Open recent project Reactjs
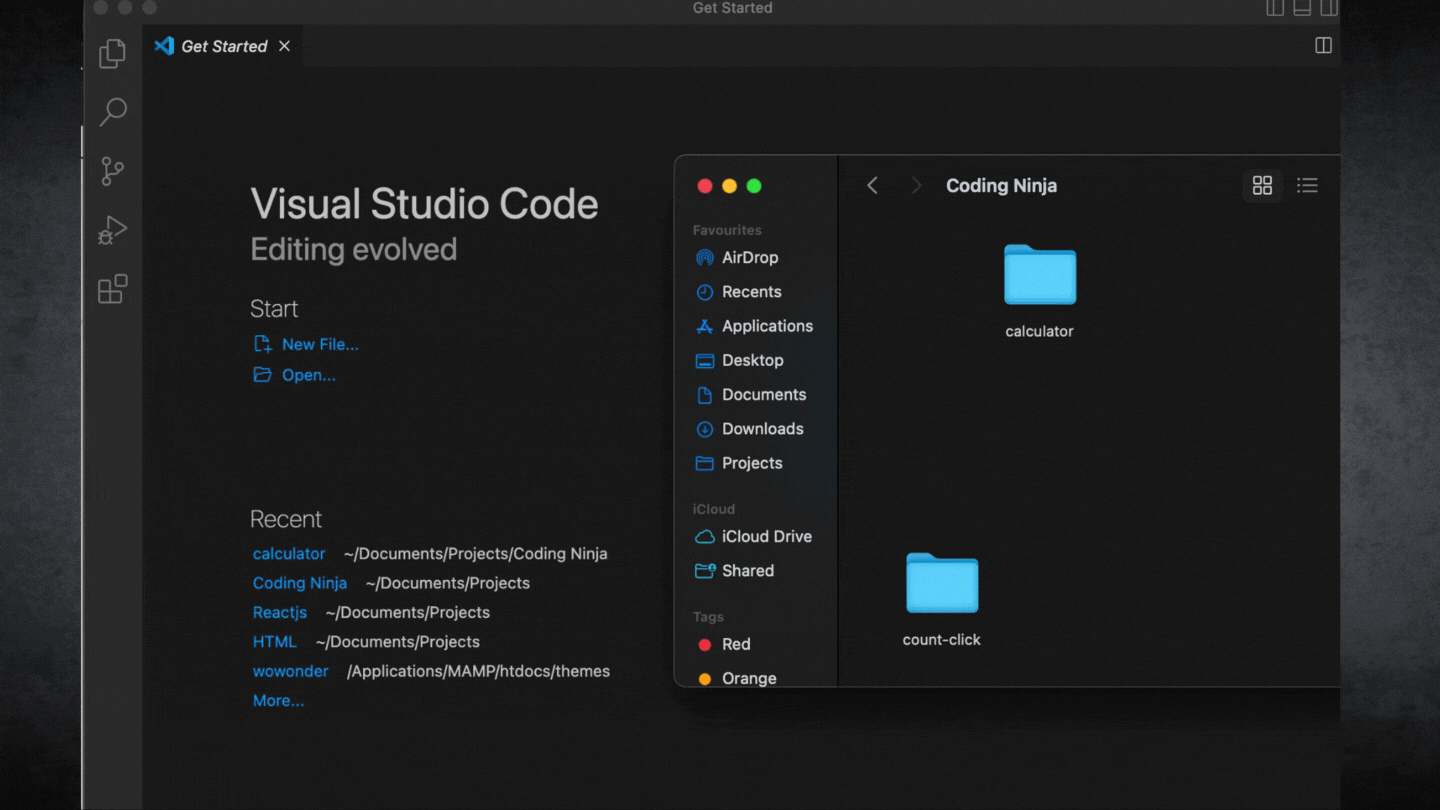Viewport: 1440px width, 810px height. coord(280,612)
